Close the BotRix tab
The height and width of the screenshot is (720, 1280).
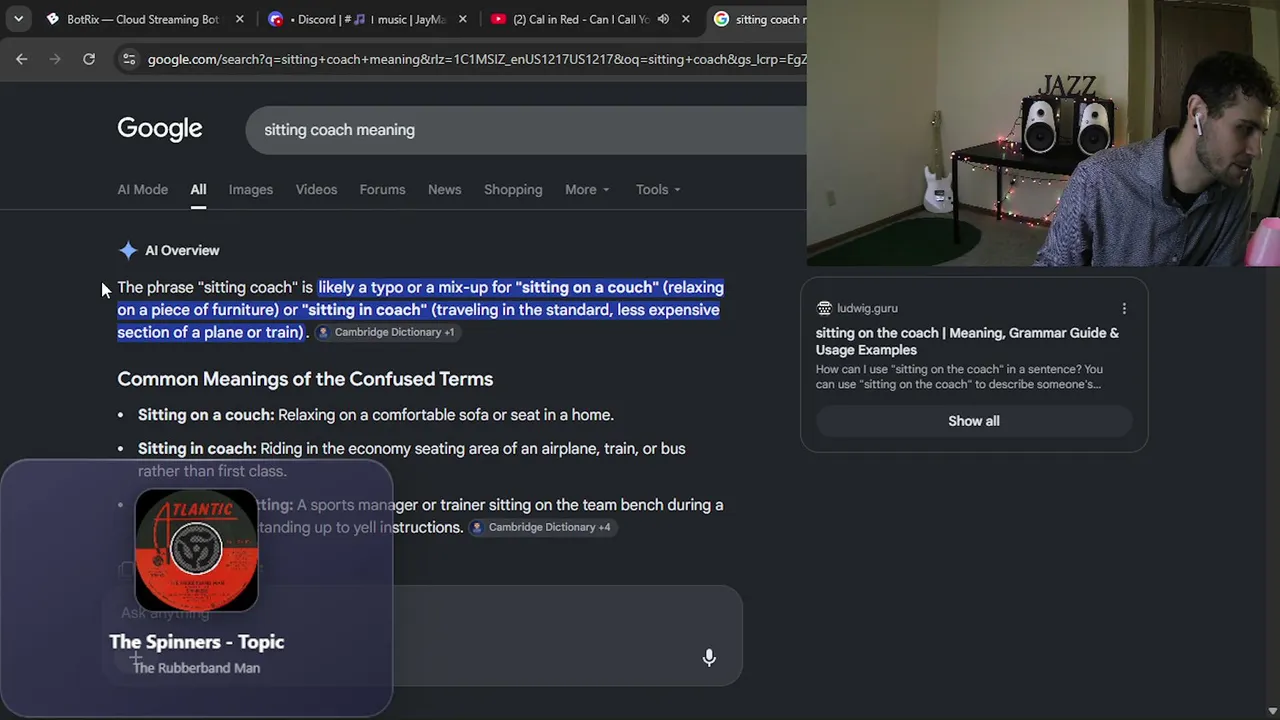pos(240,19)
